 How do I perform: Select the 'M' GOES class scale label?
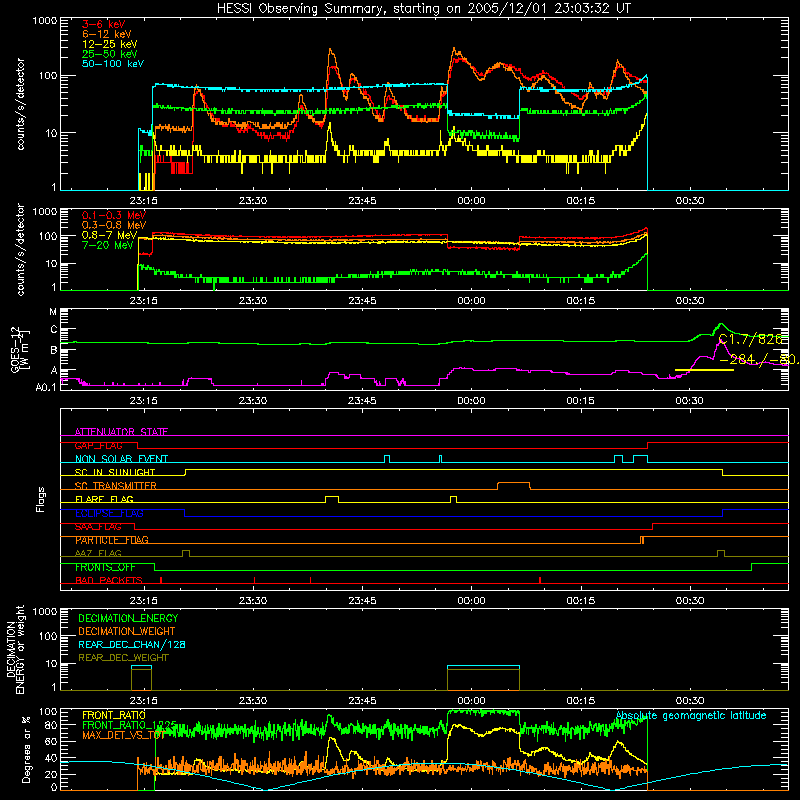tap(53, 312)
